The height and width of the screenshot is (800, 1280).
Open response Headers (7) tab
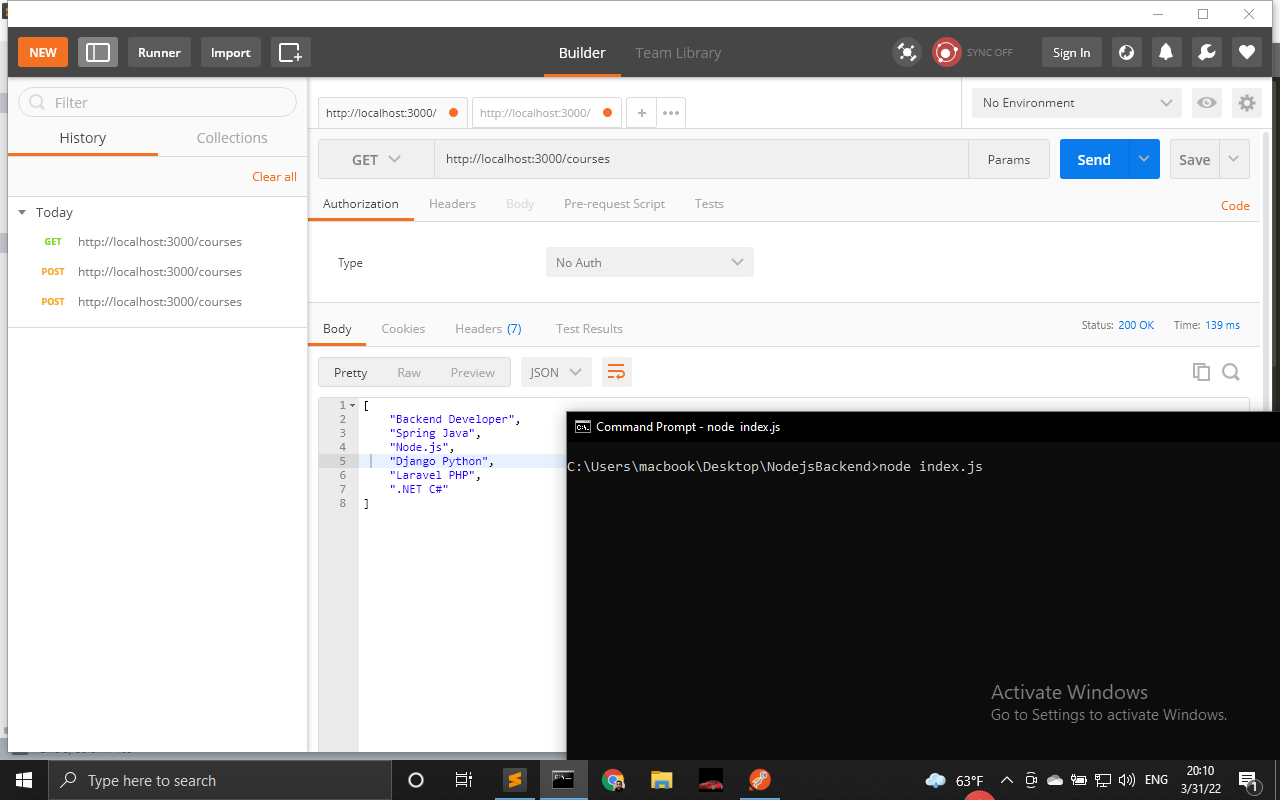click(488, 328)
